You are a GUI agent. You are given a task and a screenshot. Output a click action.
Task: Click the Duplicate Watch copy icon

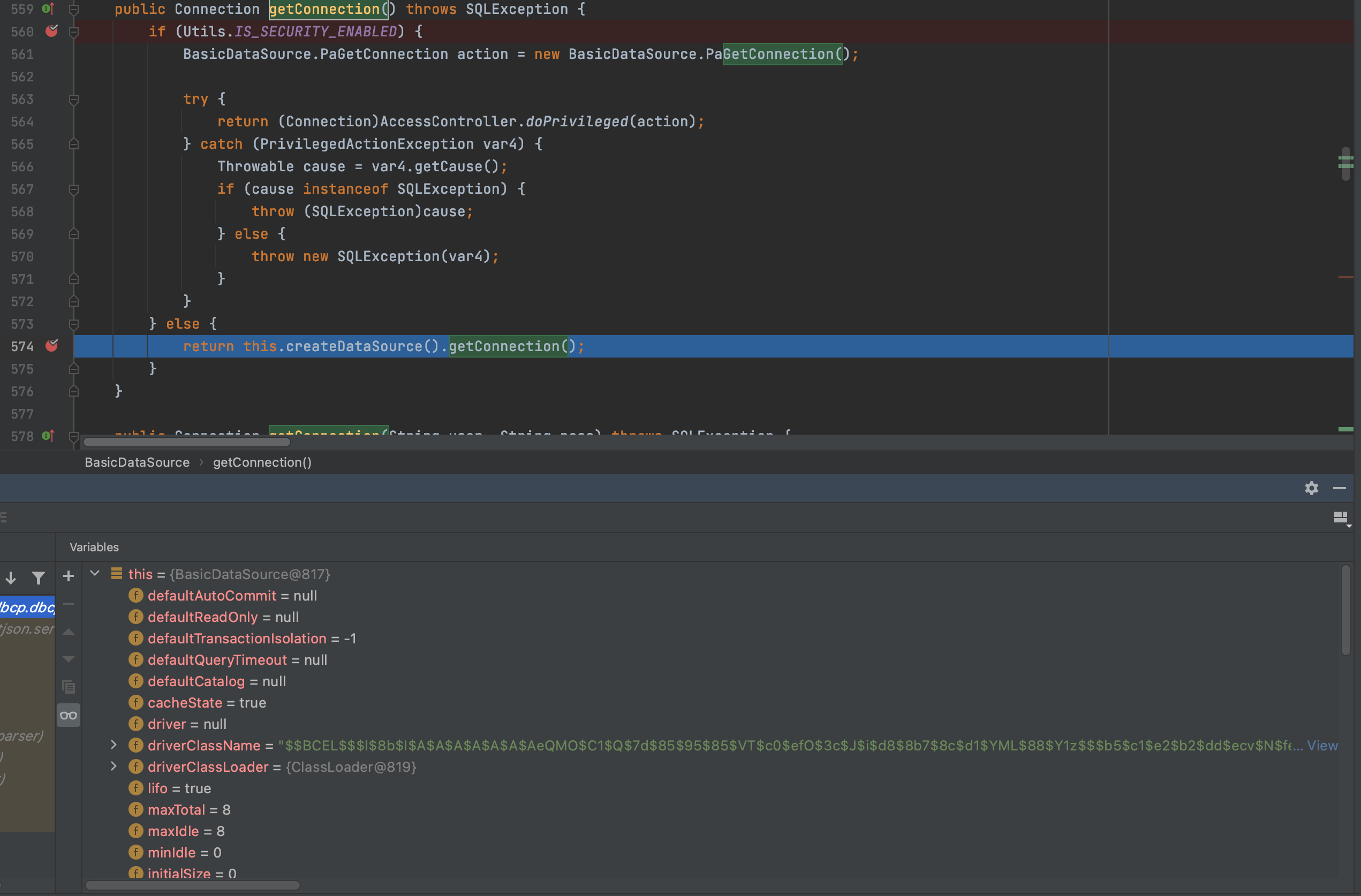click(x=68, y=686)
